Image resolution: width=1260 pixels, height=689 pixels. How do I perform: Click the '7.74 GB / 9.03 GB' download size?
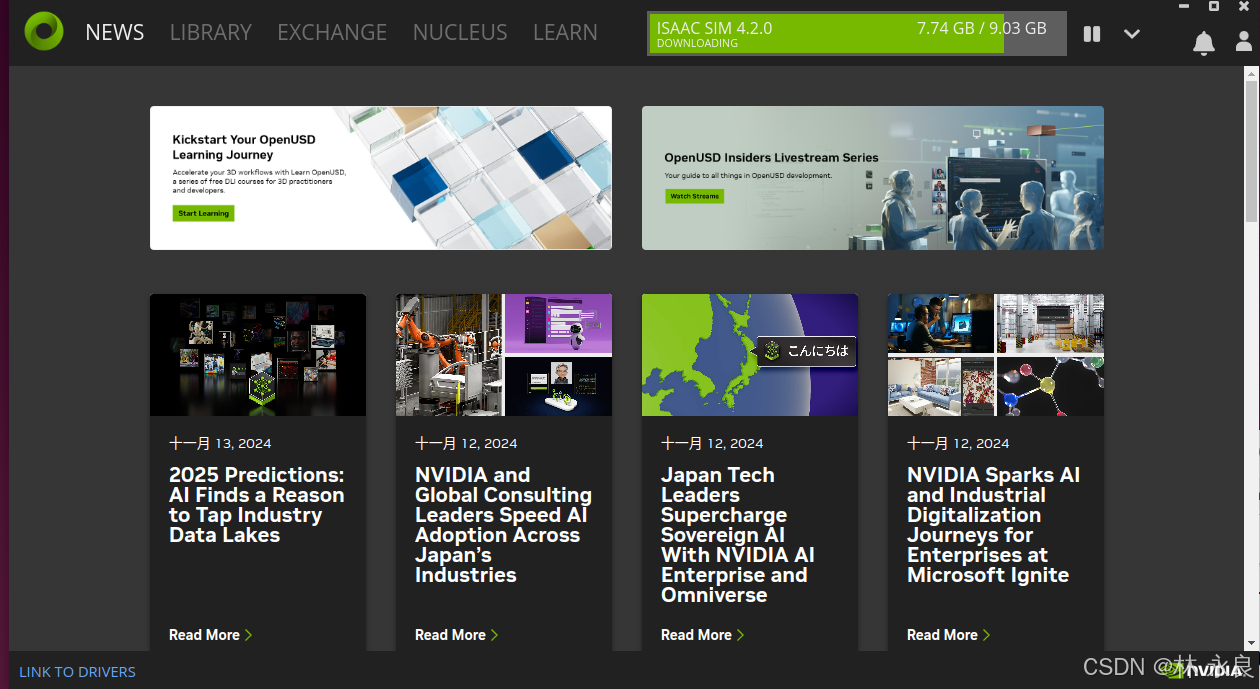coord(981,28)
